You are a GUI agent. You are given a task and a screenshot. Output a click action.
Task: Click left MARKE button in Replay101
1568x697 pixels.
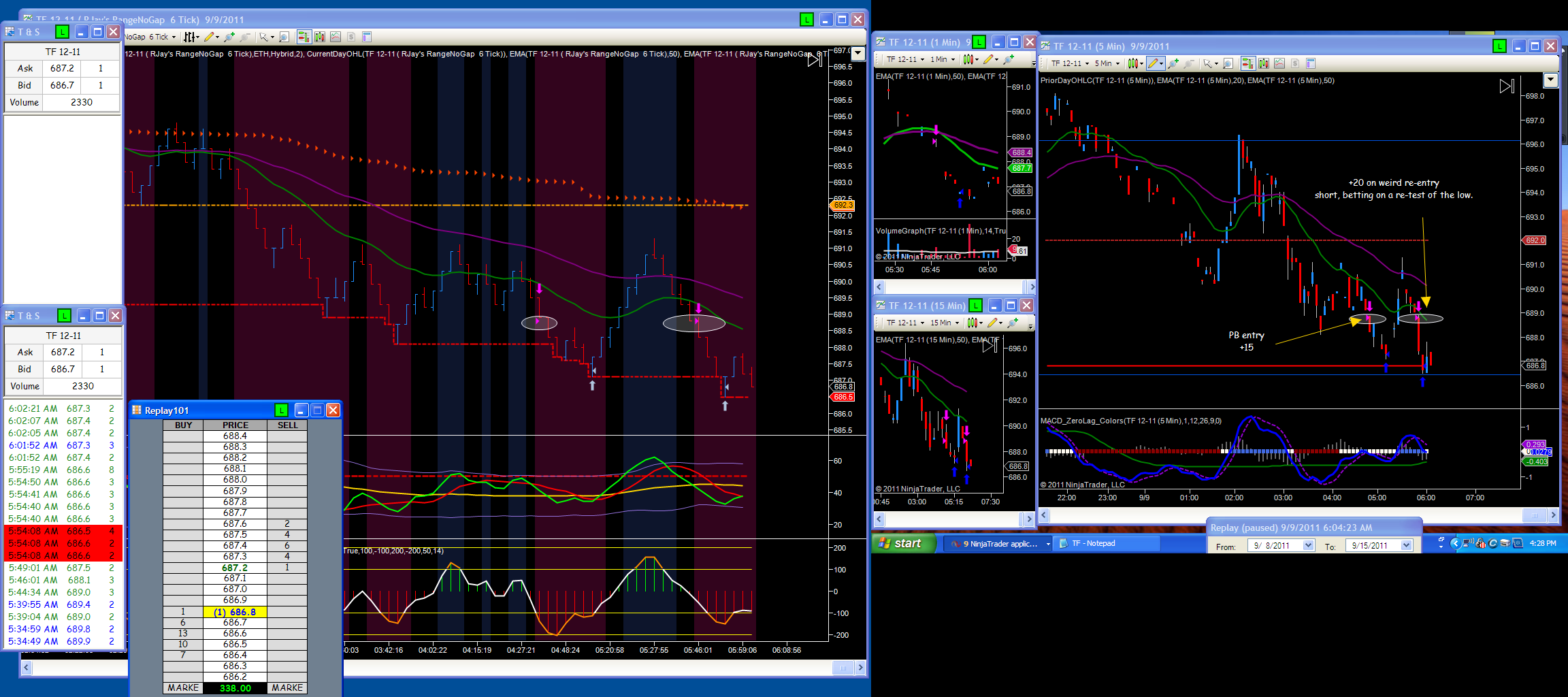click(x=183, y=687)
